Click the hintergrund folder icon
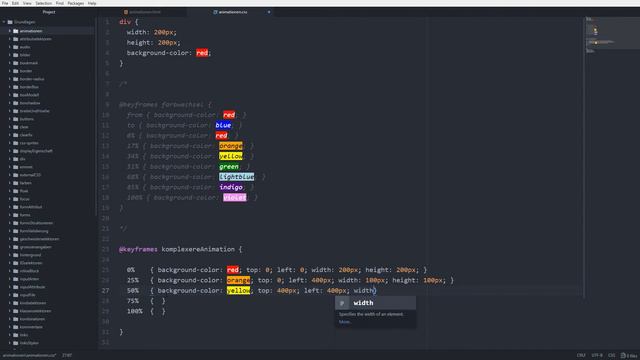Image resolution: width=640 pixels, height=360 pixels. coord(16,255)
